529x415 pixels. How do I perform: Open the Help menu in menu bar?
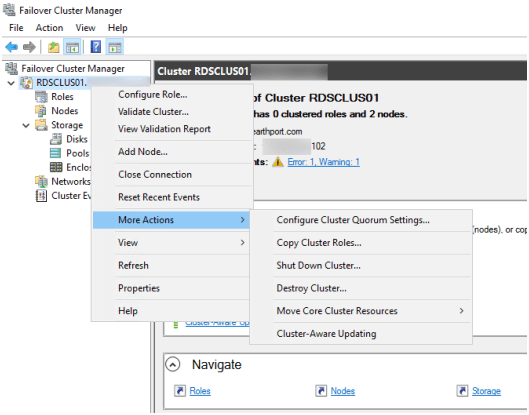(117, 28)
